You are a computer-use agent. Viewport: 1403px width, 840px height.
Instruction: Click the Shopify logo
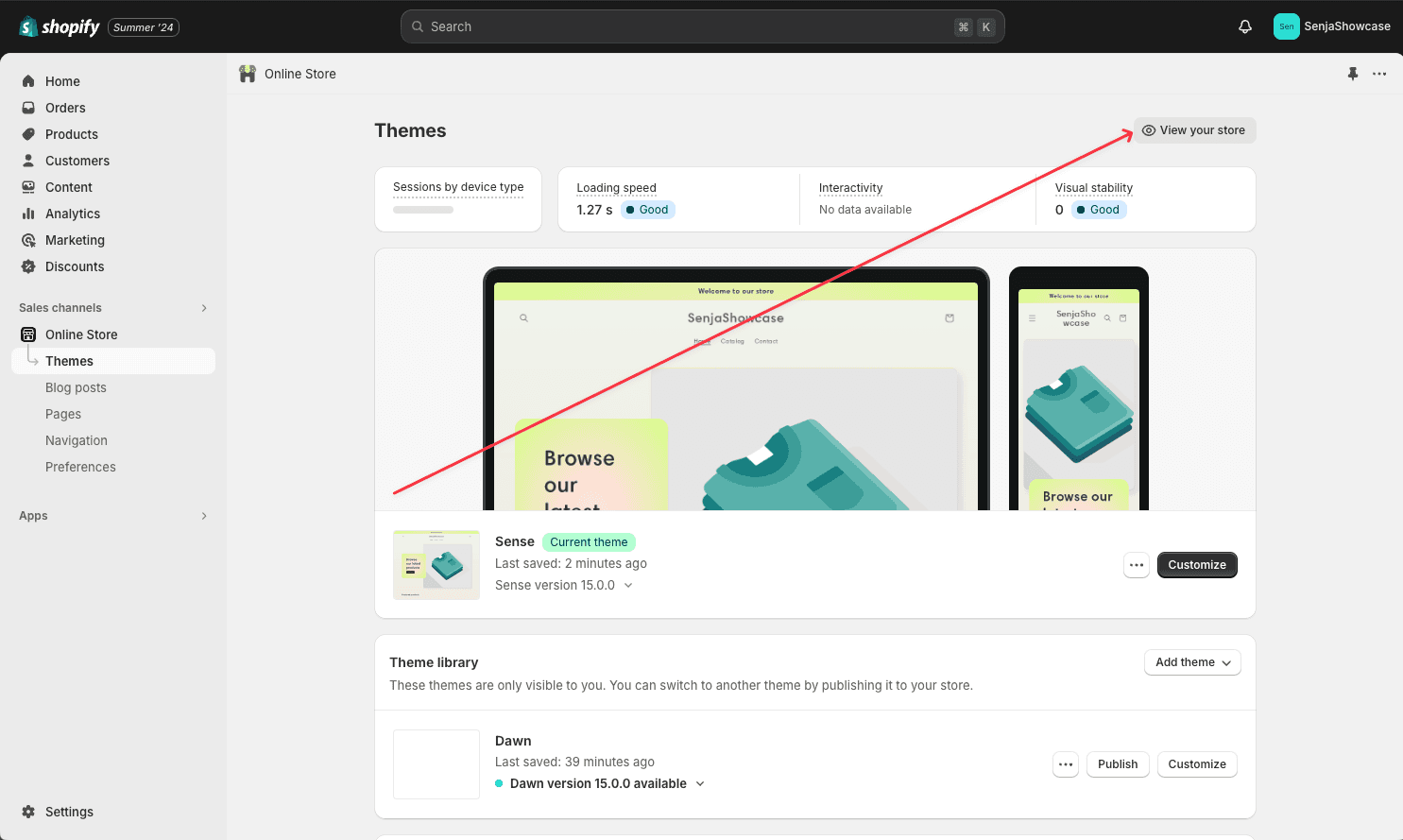point(60,26)
